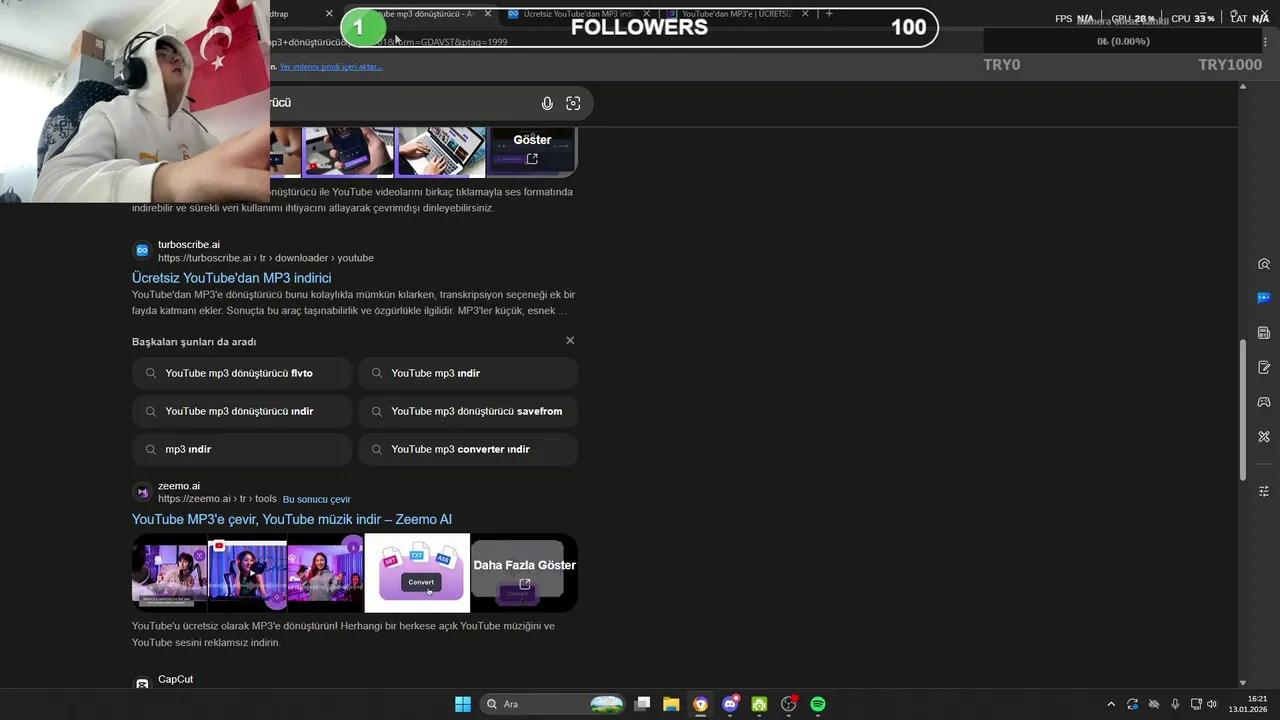Click the volume speaker tray icon

click(x=1212, y=704)
